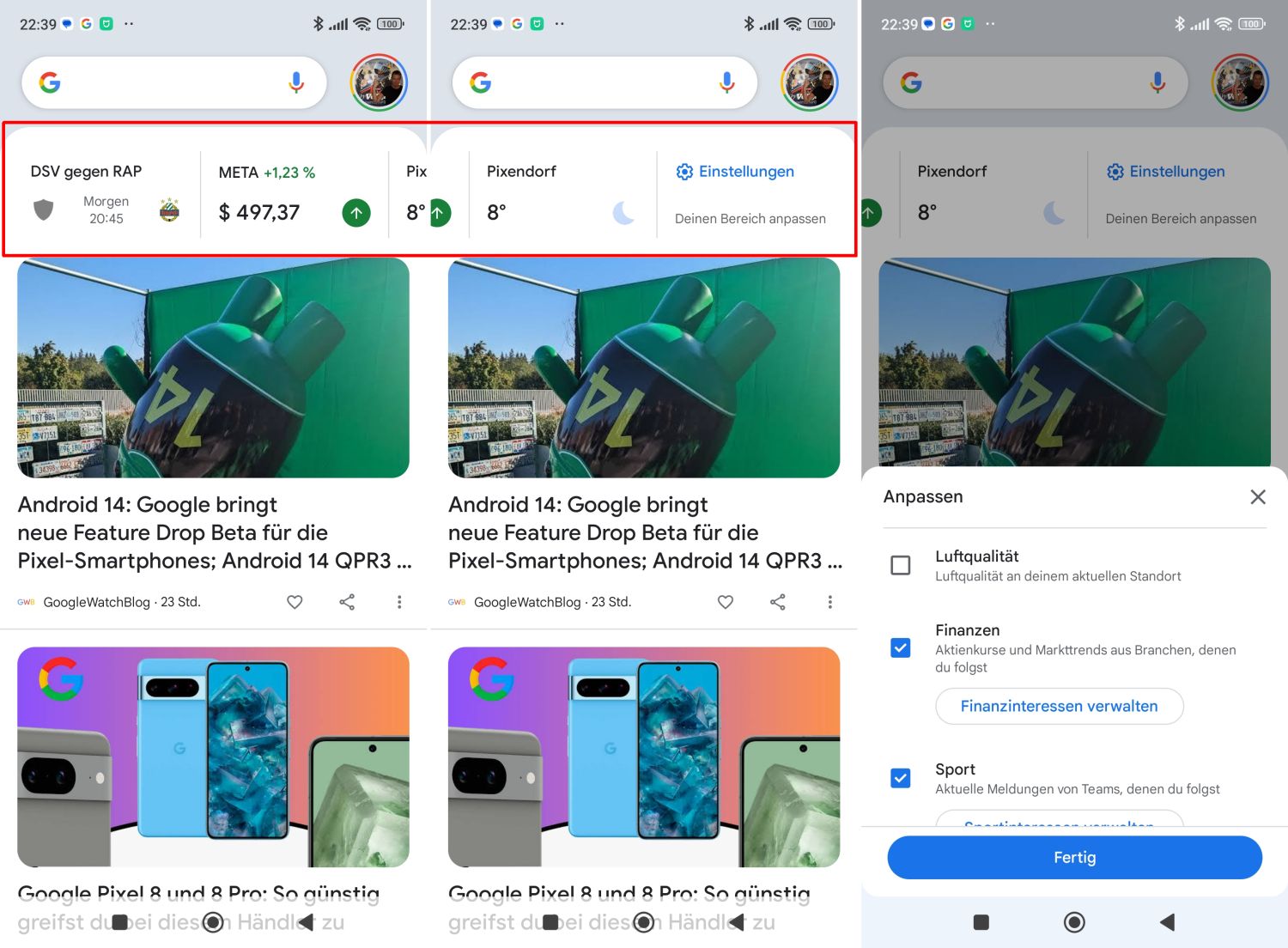Tap the microphone icon in the leftmost screen
Image resolution: width=1288 pixels, height=948 pixels.
296,82
